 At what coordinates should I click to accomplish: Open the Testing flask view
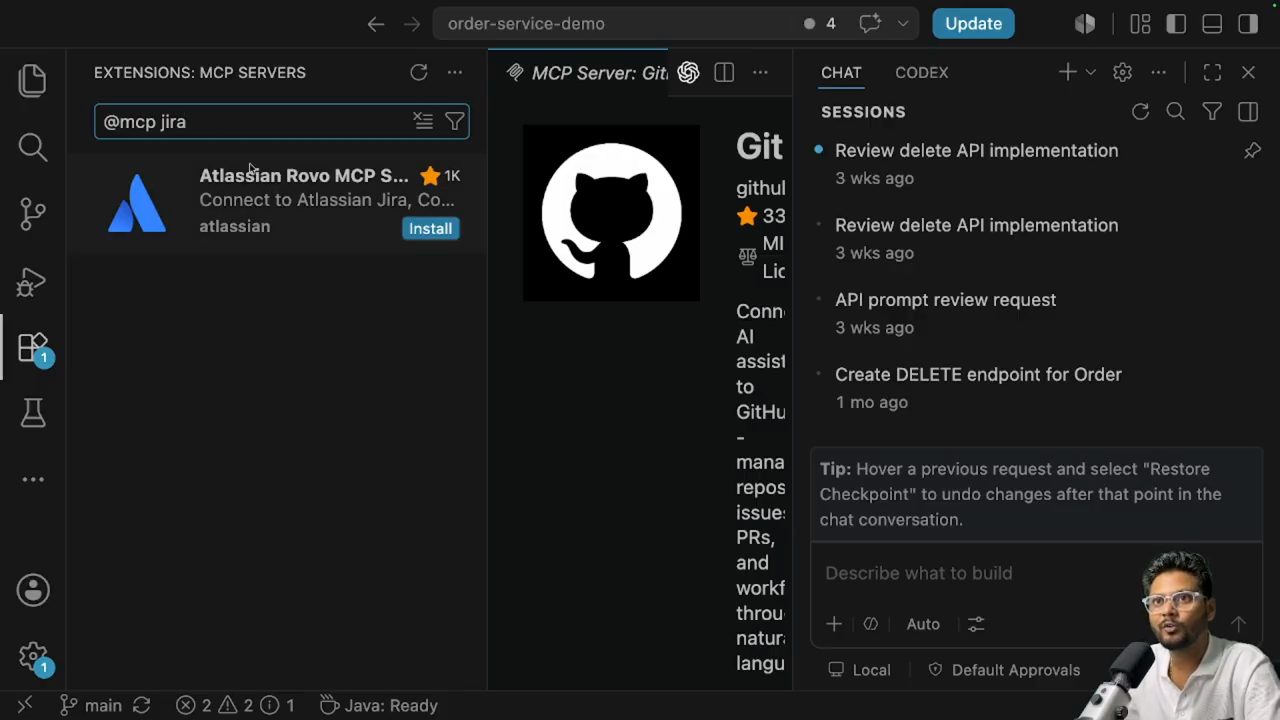[x=33, y=413]
